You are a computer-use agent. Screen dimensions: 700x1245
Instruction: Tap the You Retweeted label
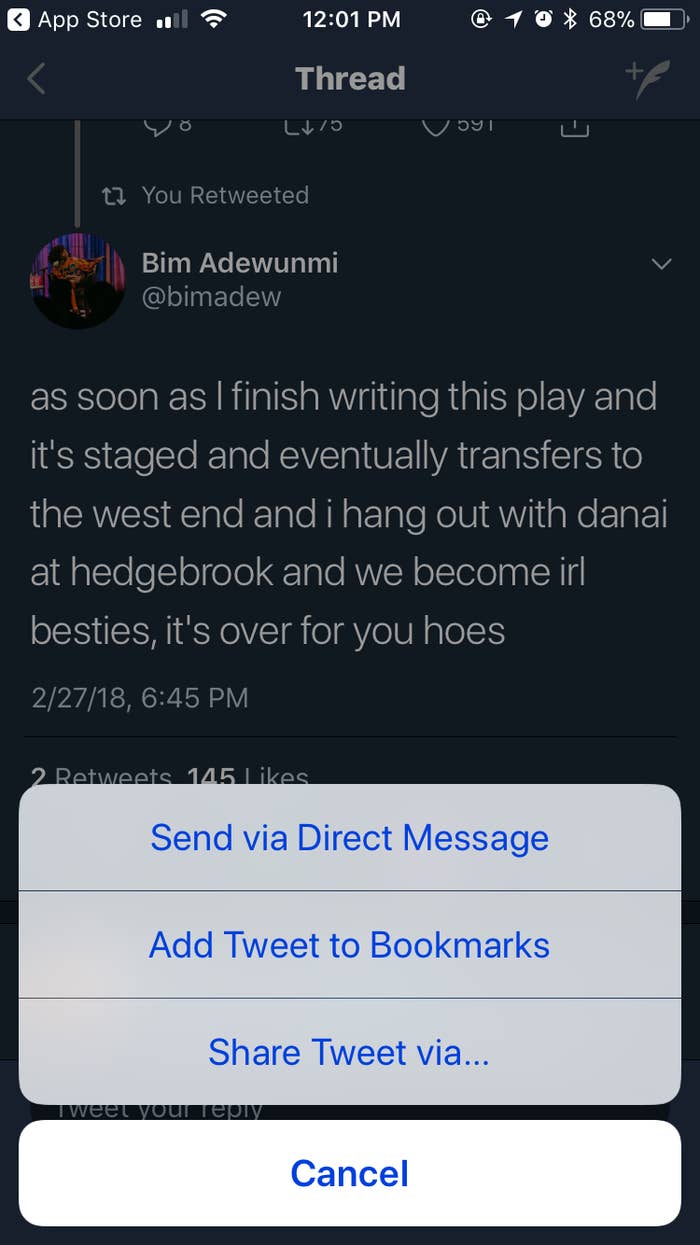(x=225, y=195)
